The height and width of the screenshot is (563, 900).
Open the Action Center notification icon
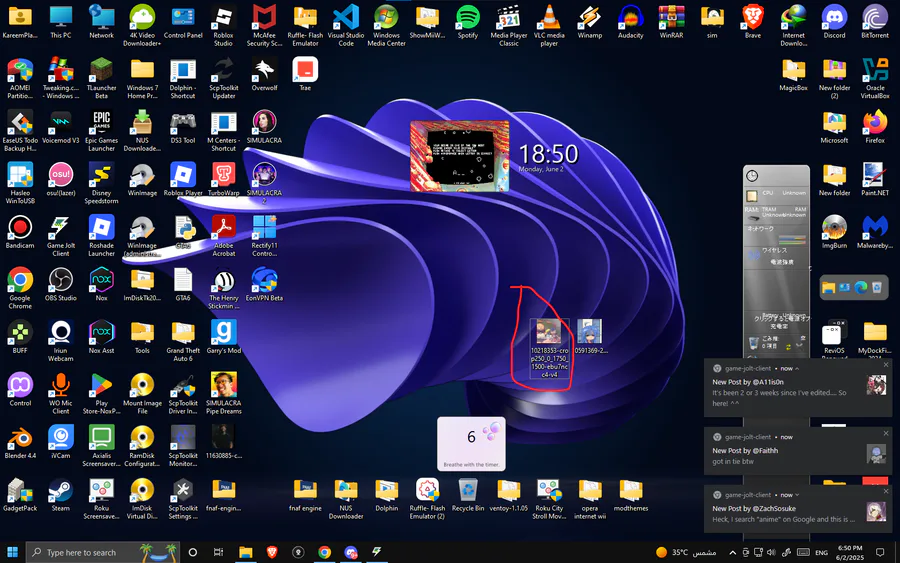(x=880, y=553)
